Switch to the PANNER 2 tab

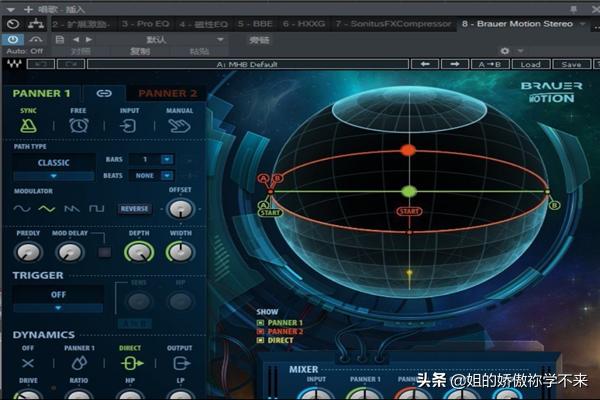click(167, 93)
